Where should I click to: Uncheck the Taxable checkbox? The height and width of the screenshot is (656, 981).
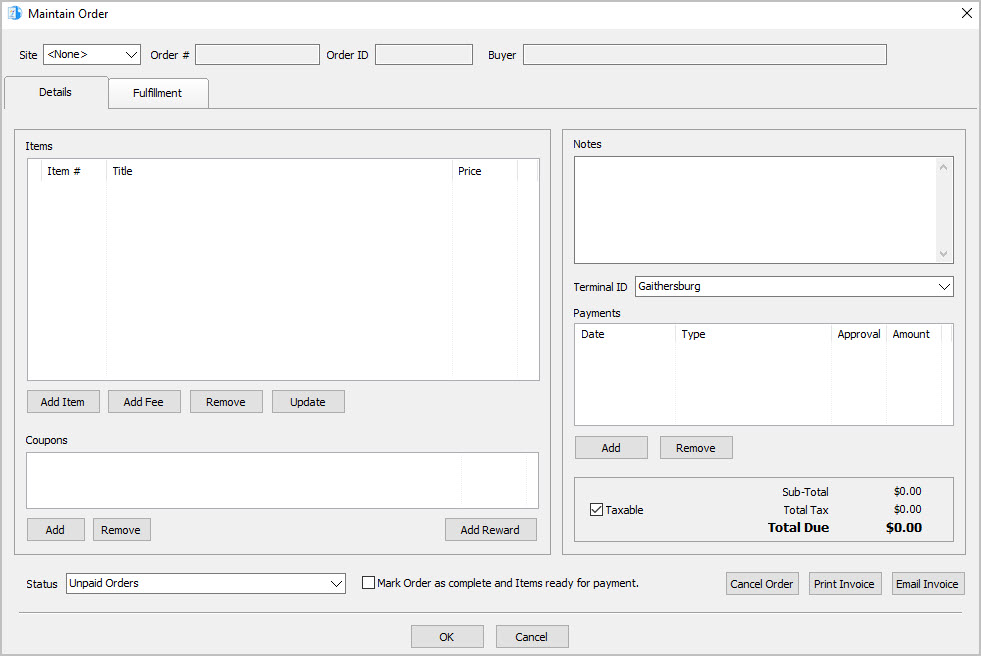pos(596,510)
